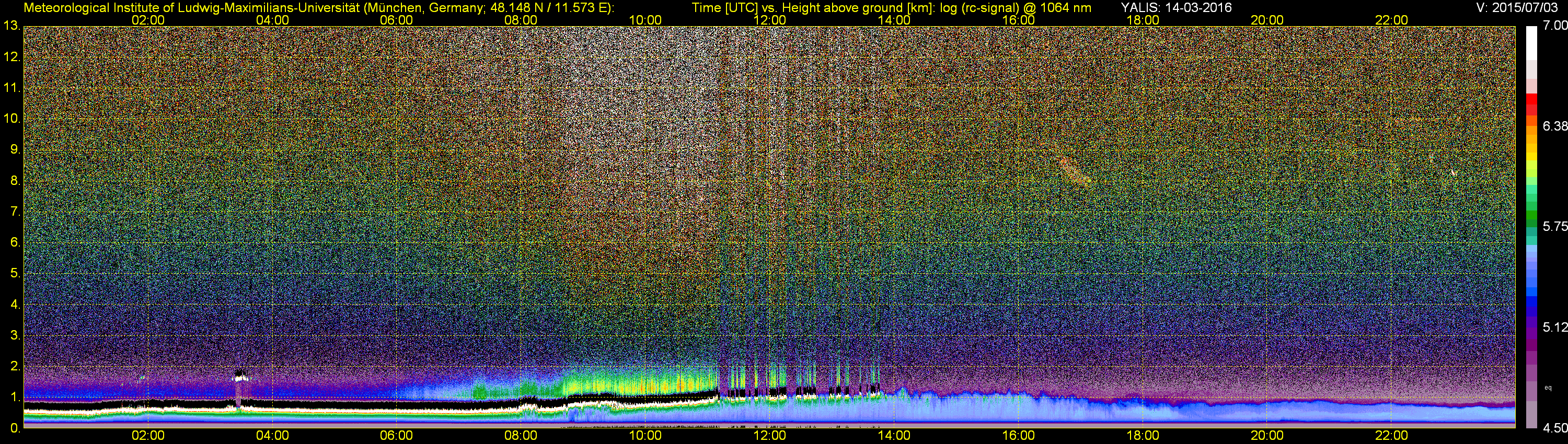Click the 22:00 label on the top time axis
This screenshot has width=1568, height=444.
pyautogui.click(x=1391, y=20)
